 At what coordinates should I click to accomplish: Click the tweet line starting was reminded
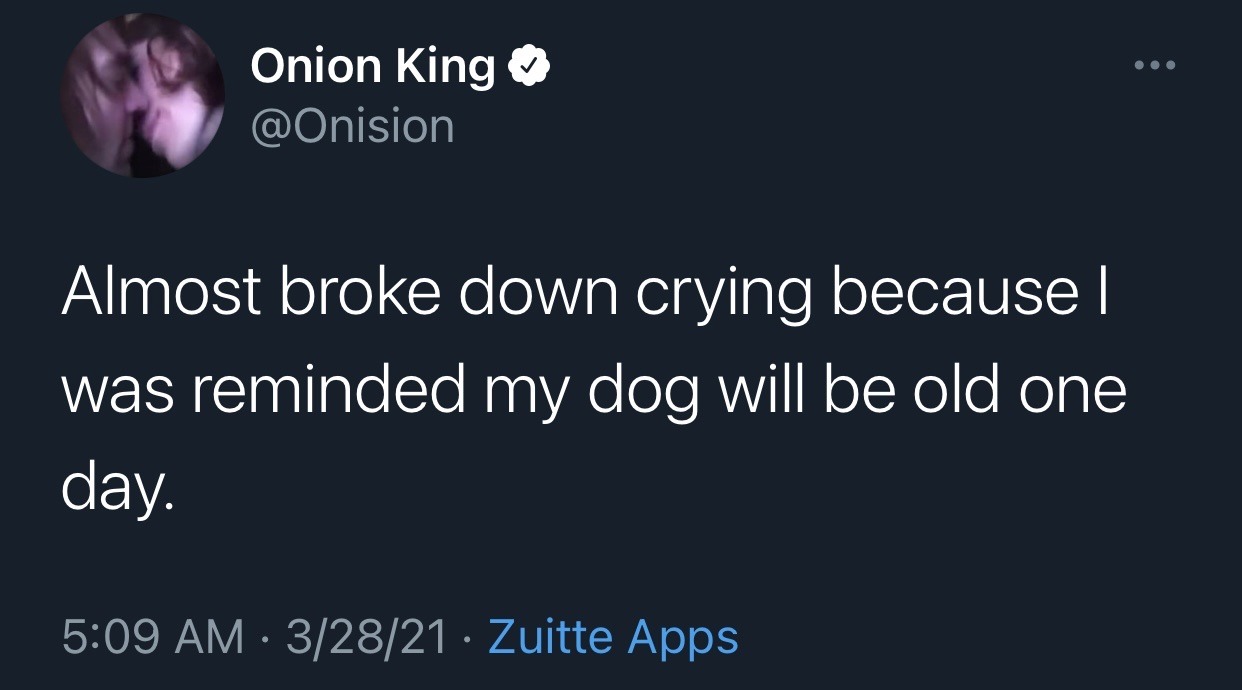coord(594,390)
